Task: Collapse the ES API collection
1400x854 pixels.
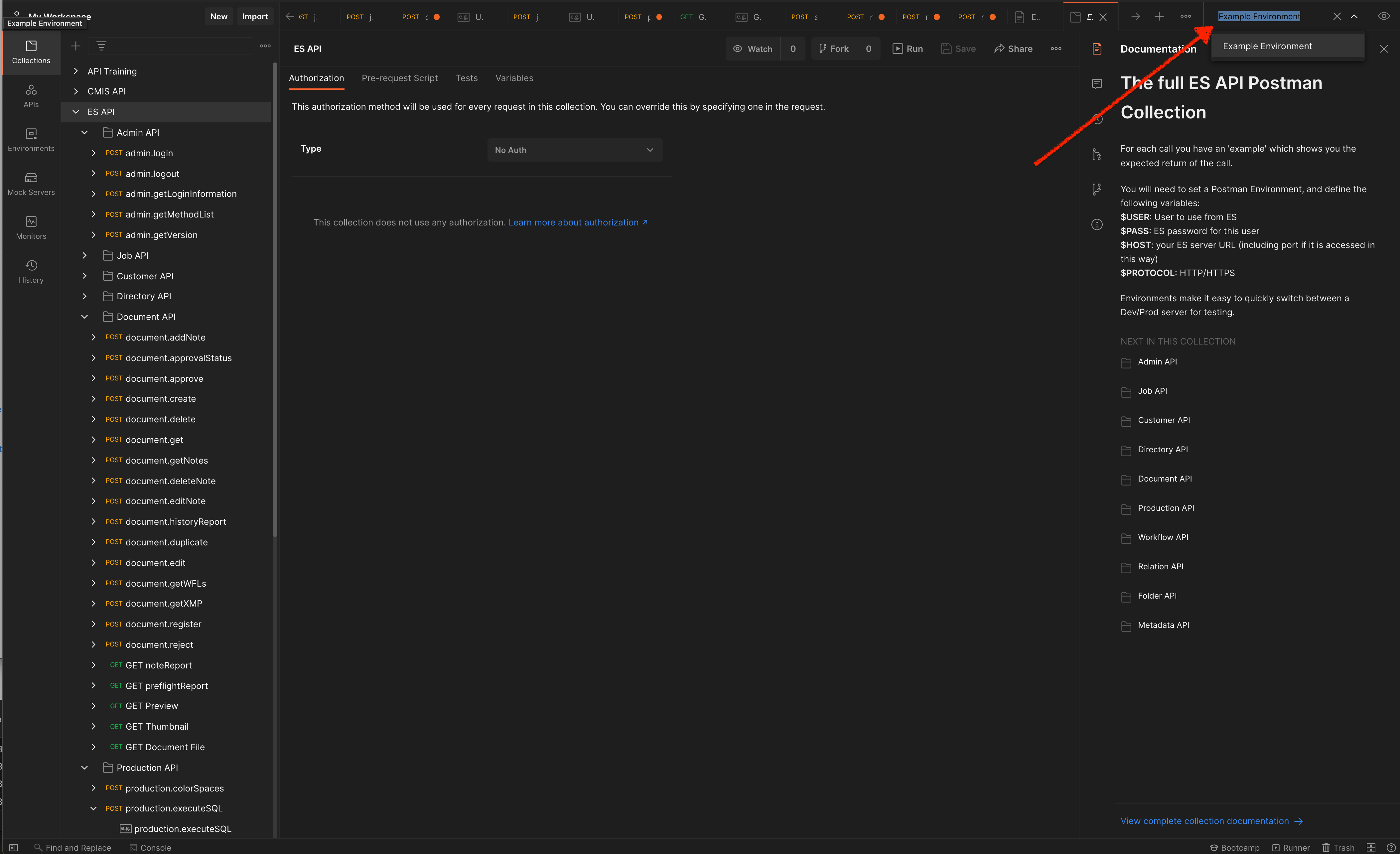Action: click(x=75, y=112)
